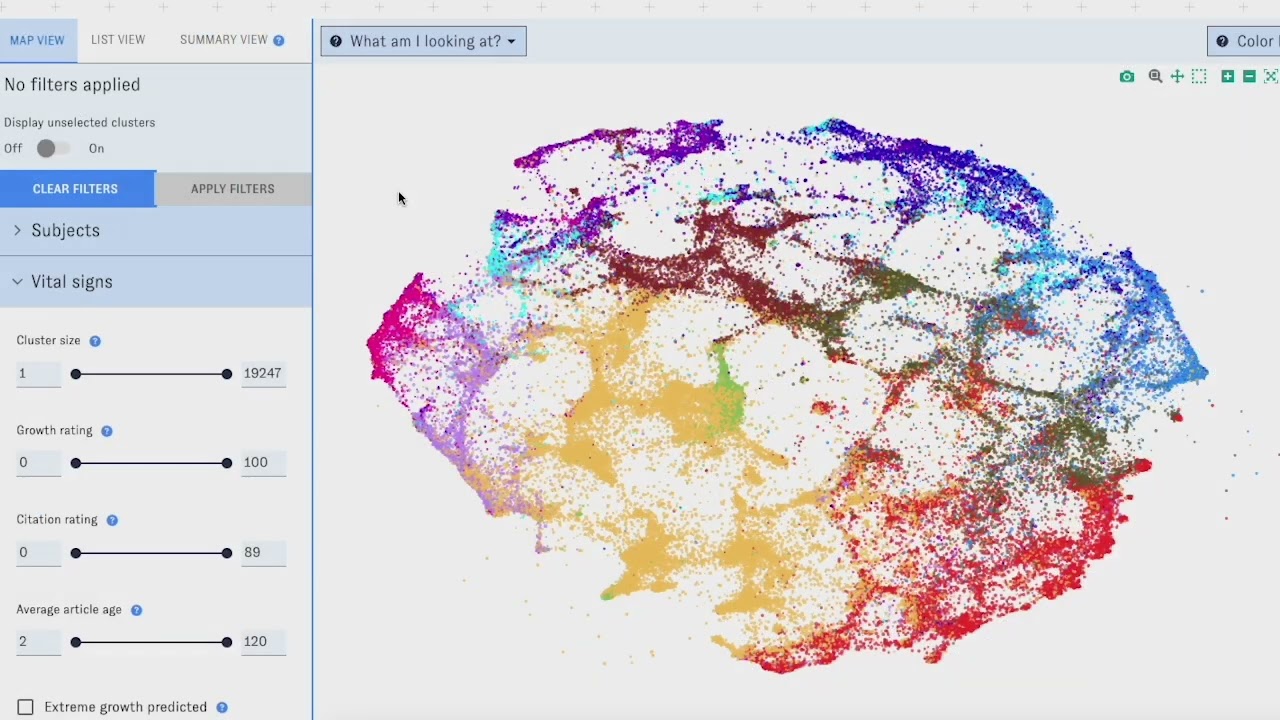The height and width of the screenshot is (720, 1280).
Task: Grab Cluster size maximum slider handle
Action: tap(227, 374)
